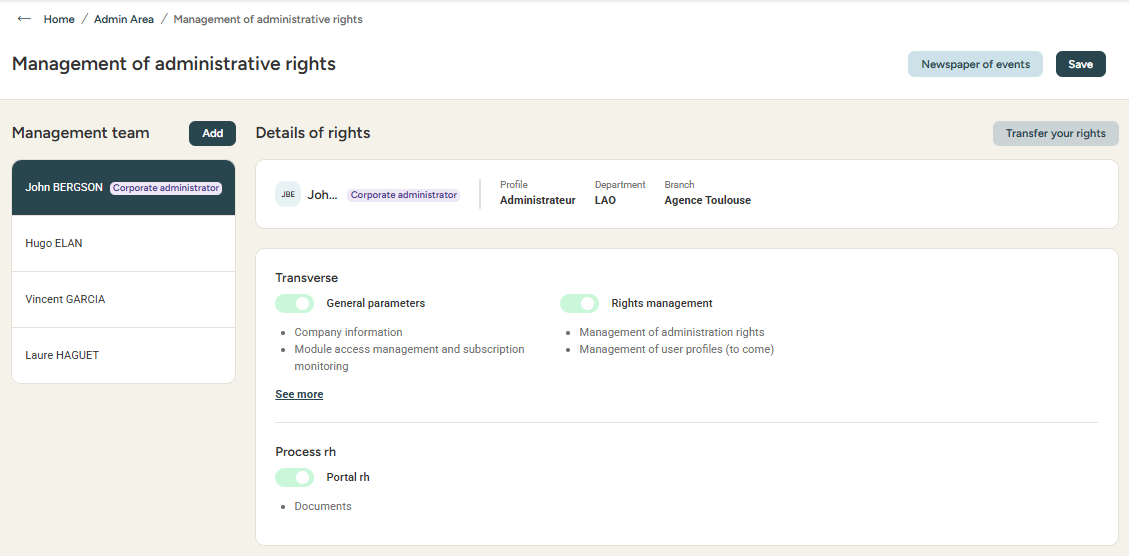
Task: Click Add in Management team
Action: (x=212, y=133)
